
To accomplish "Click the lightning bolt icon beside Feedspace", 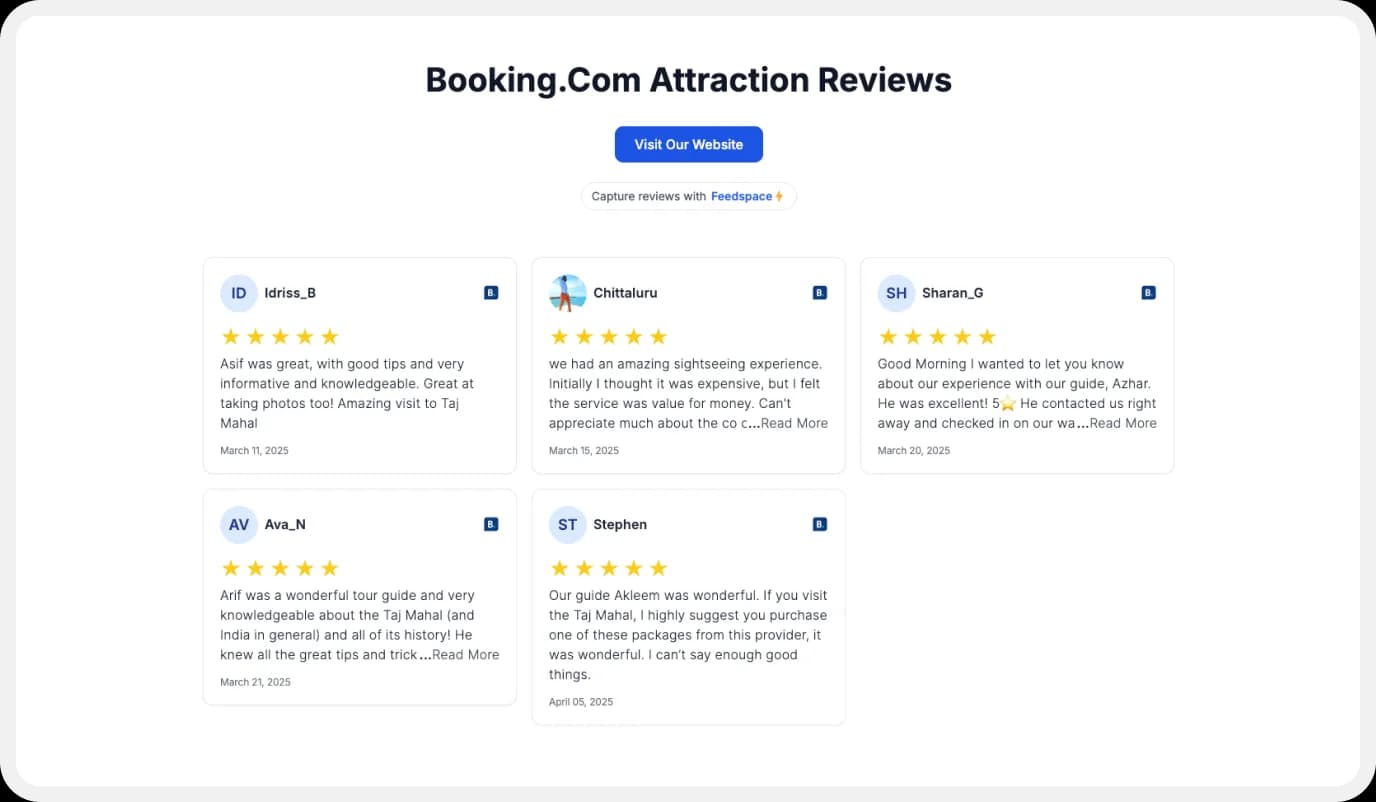I will [x=779, y=195].
